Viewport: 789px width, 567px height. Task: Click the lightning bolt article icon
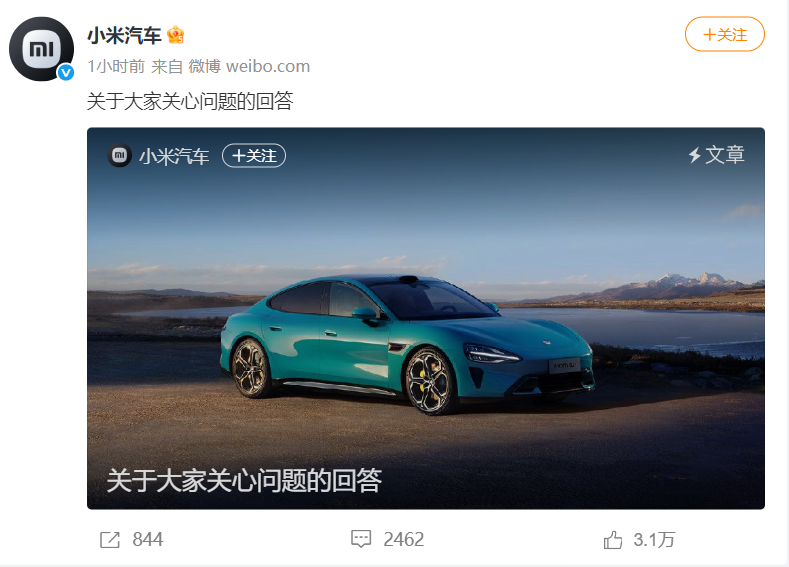click(x=695, y=155)
